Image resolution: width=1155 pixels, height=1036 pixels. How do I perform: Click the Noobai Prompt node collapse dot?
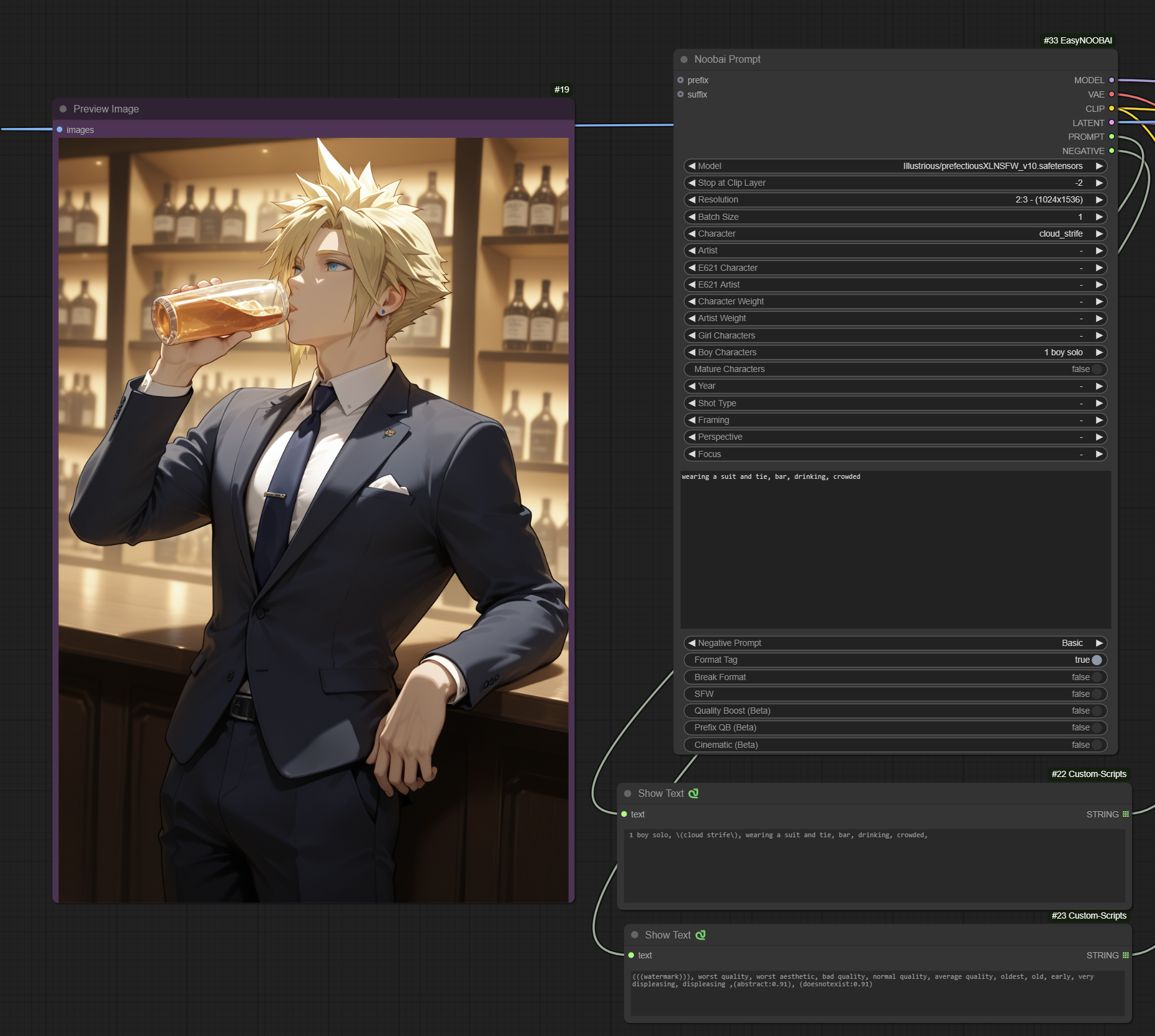684,60
